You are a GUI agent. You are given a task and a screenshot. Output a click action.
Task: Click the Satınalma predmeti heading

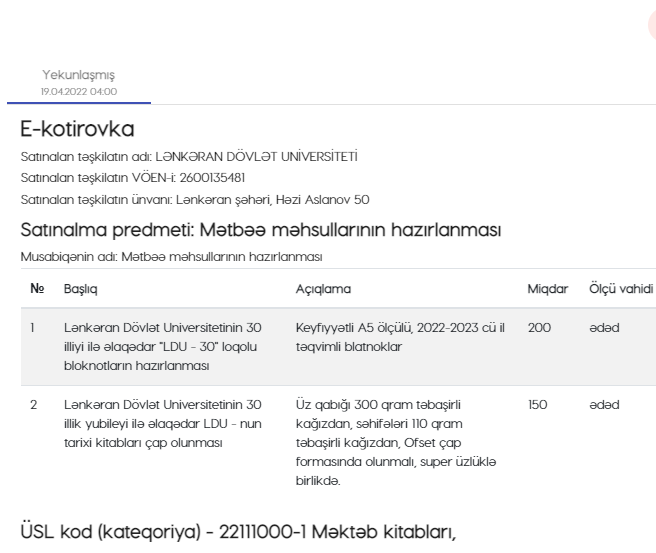261,230
